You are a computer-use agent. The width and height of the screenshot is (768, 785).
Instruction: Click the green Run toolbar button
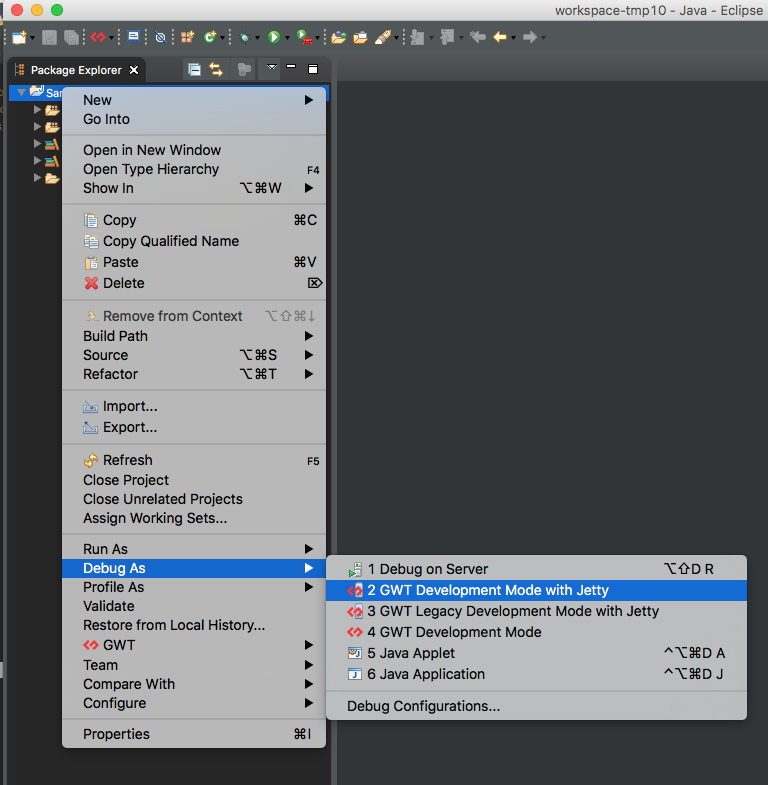click(274, 38)
